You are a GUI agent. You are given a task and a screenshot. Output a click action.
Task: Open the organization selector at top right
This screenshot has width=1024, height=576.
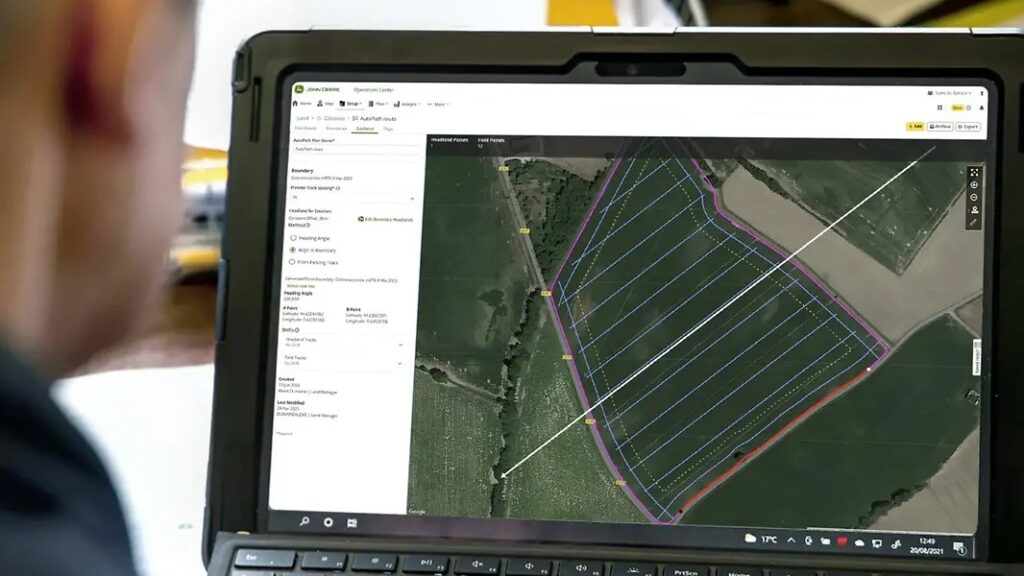950,93
